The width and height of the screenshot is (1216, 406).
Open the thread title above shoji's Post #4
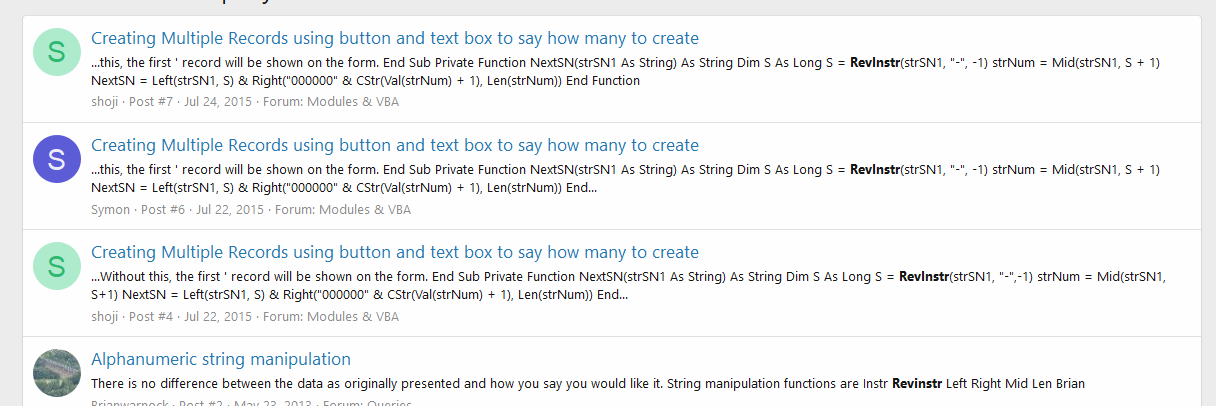pos(394,252)
